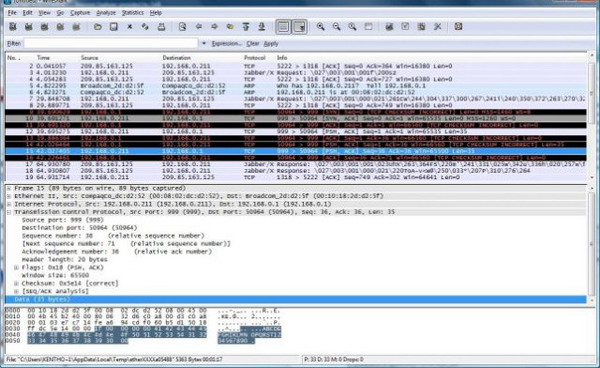This screenshot has width=600, height=368.
Task: Click the Source port: 999 field
Action: point(63,220)
